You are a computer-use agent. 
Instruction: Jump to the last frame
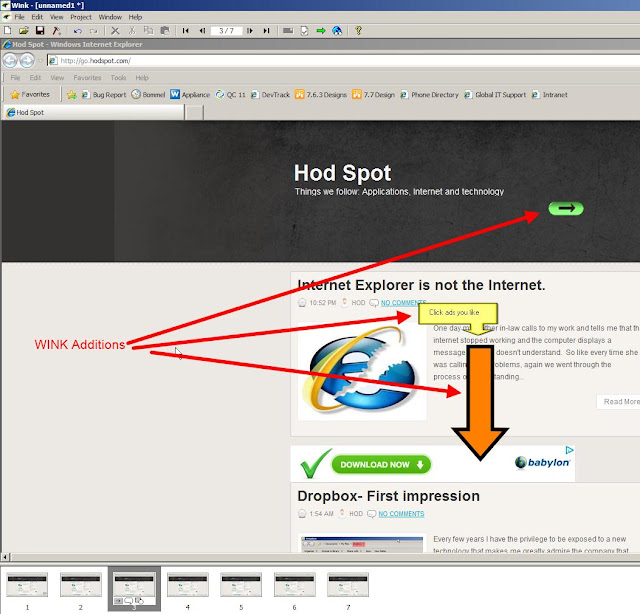click(267, 31)
